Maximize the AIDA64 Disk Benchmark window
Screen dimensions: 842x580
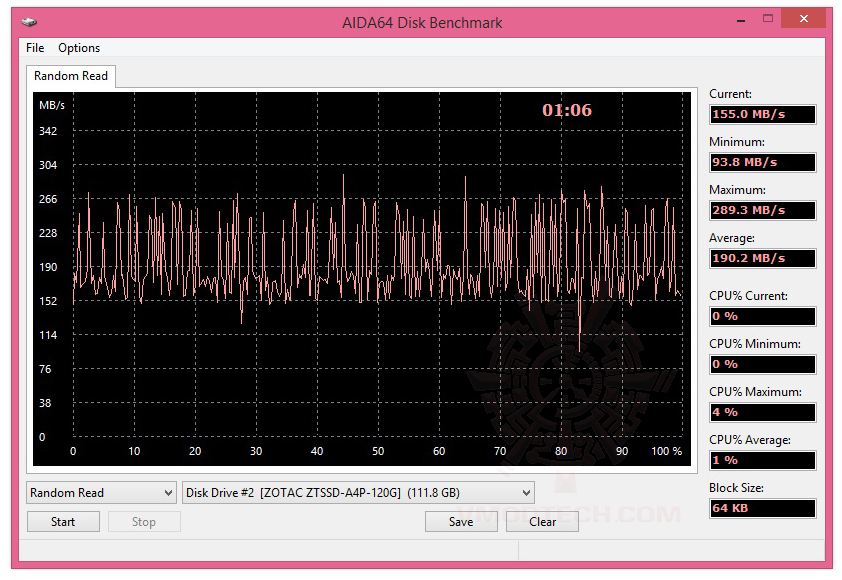tap(768, 19)
